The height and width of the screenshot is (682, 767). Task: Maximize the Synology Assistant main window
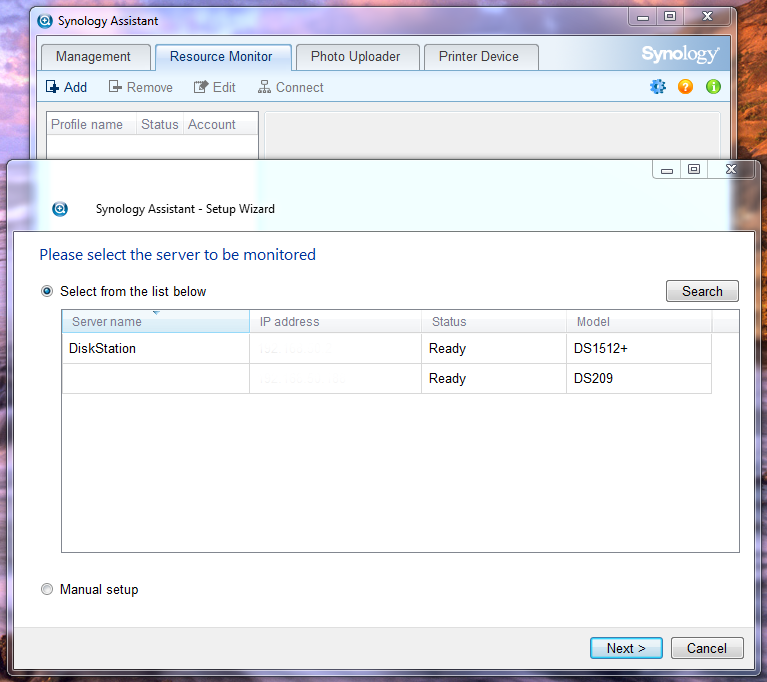point(670,17)
